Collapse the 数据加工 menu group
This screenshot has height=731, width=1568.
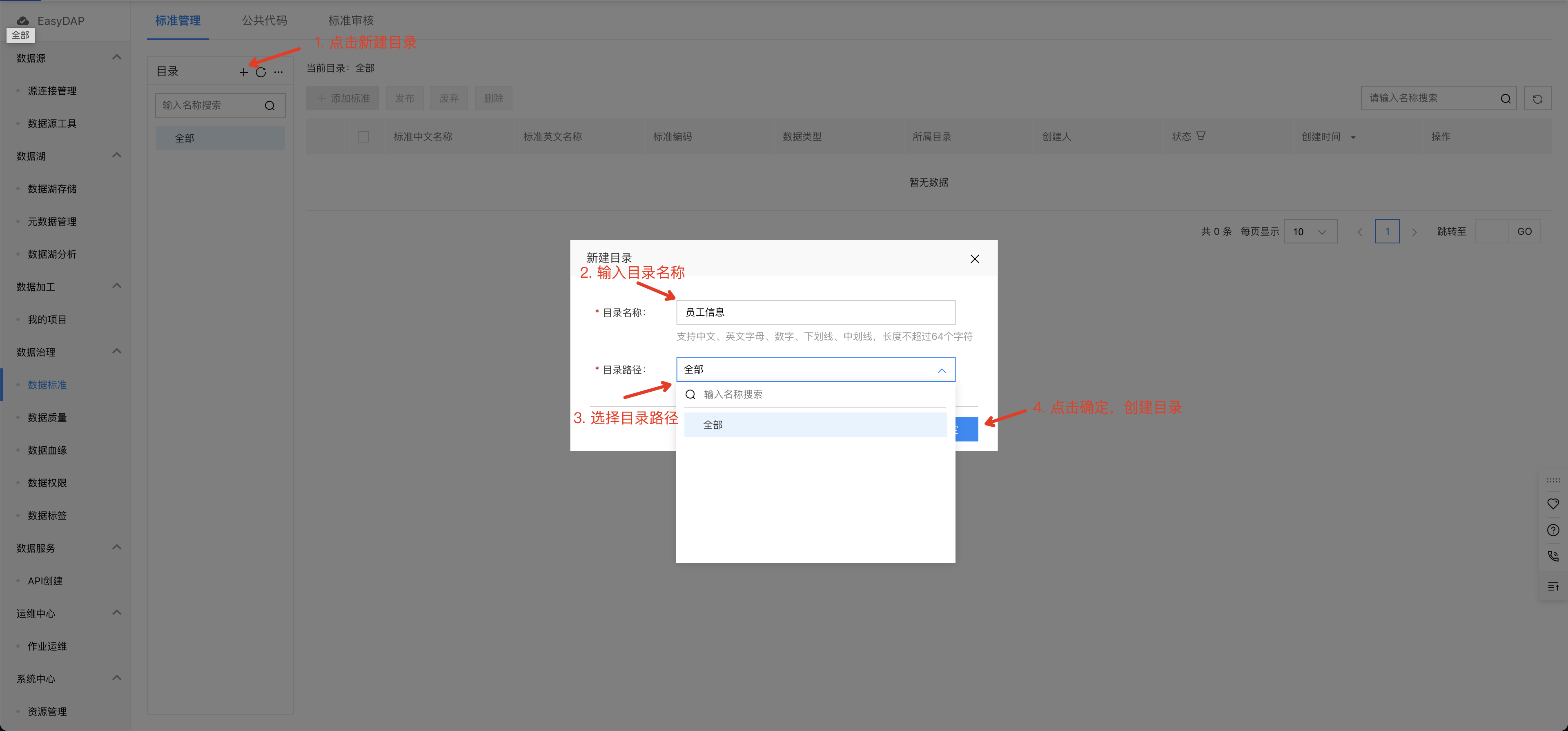pyautogui.click(x=117, y=286)
